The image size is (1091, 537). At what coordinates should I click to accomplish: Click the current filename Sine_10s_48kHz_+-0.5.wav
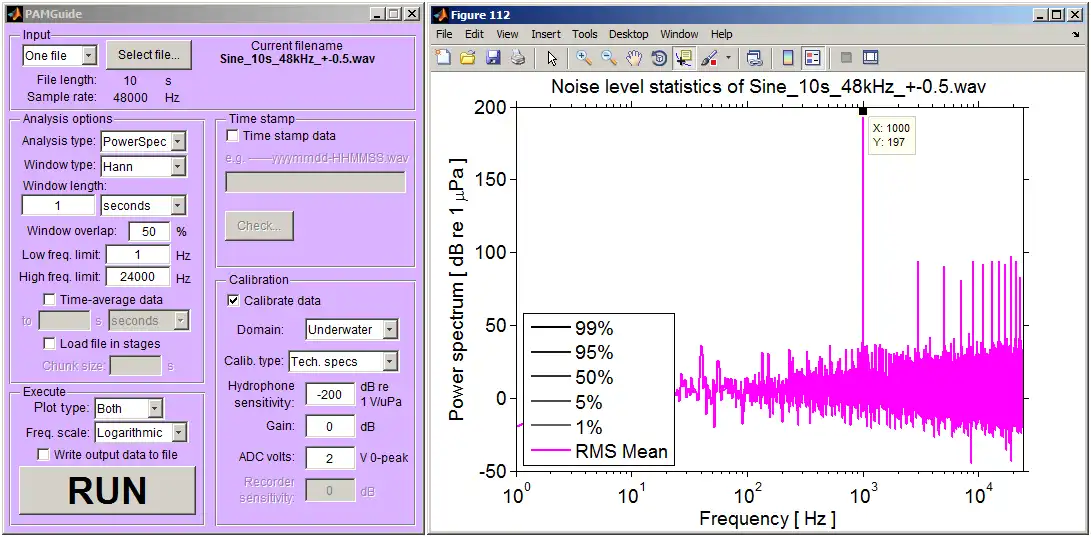coord(297,58)
